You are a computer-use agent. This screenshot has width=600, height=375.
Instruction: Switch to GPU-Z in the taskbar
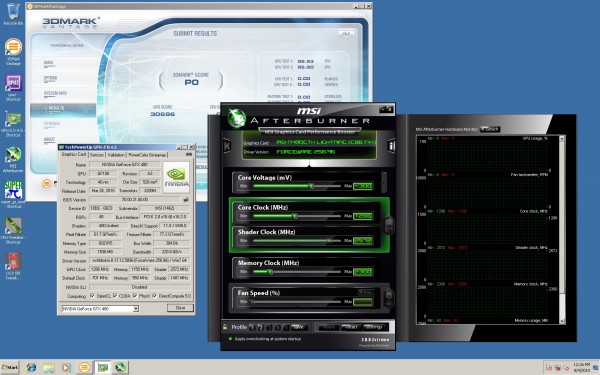102,368
